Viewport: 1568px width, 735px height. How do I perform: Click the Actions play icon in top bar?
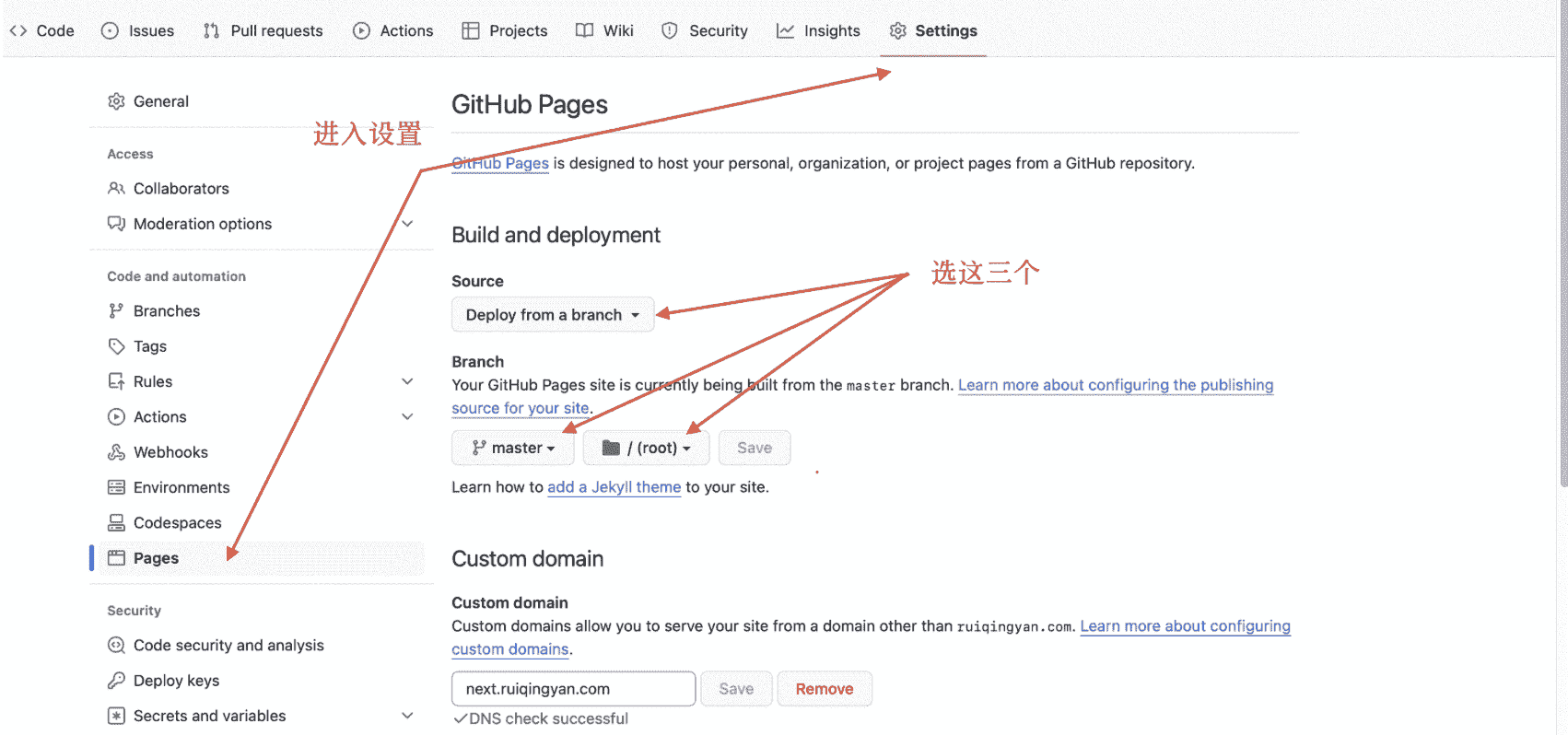[x=361, y=30]
